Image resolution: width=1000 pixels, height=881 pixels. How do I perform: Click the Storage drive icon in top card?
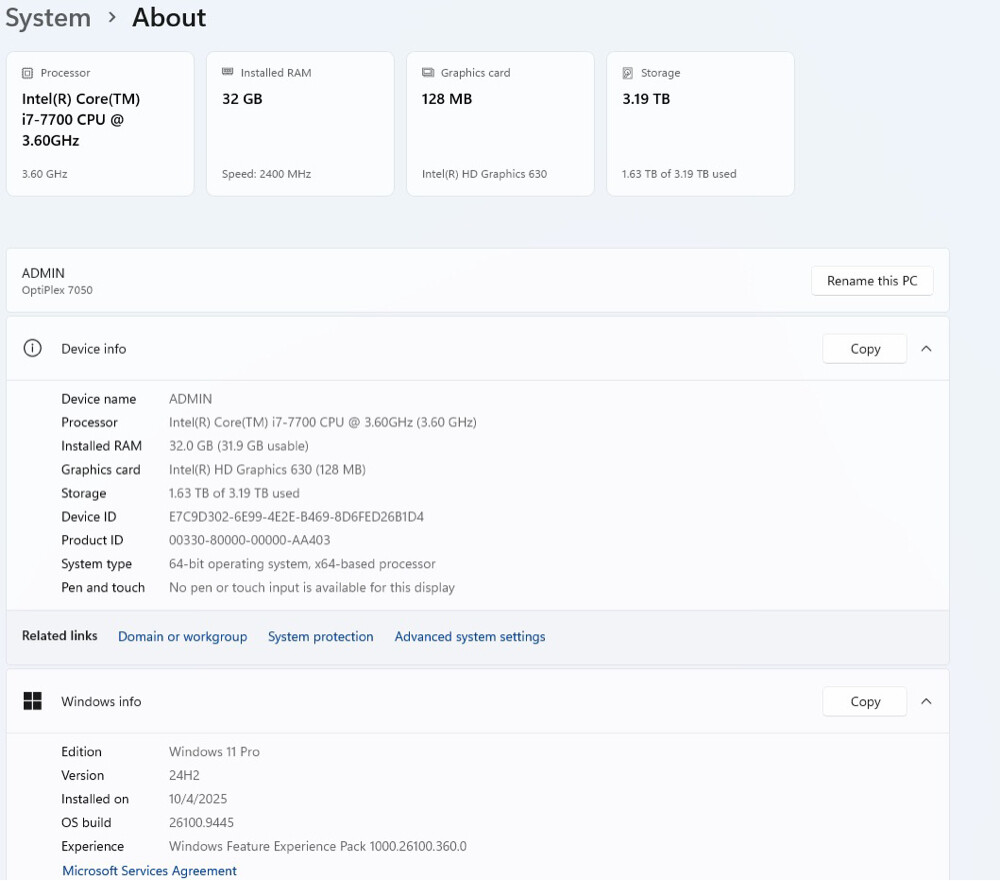[628, 73]
